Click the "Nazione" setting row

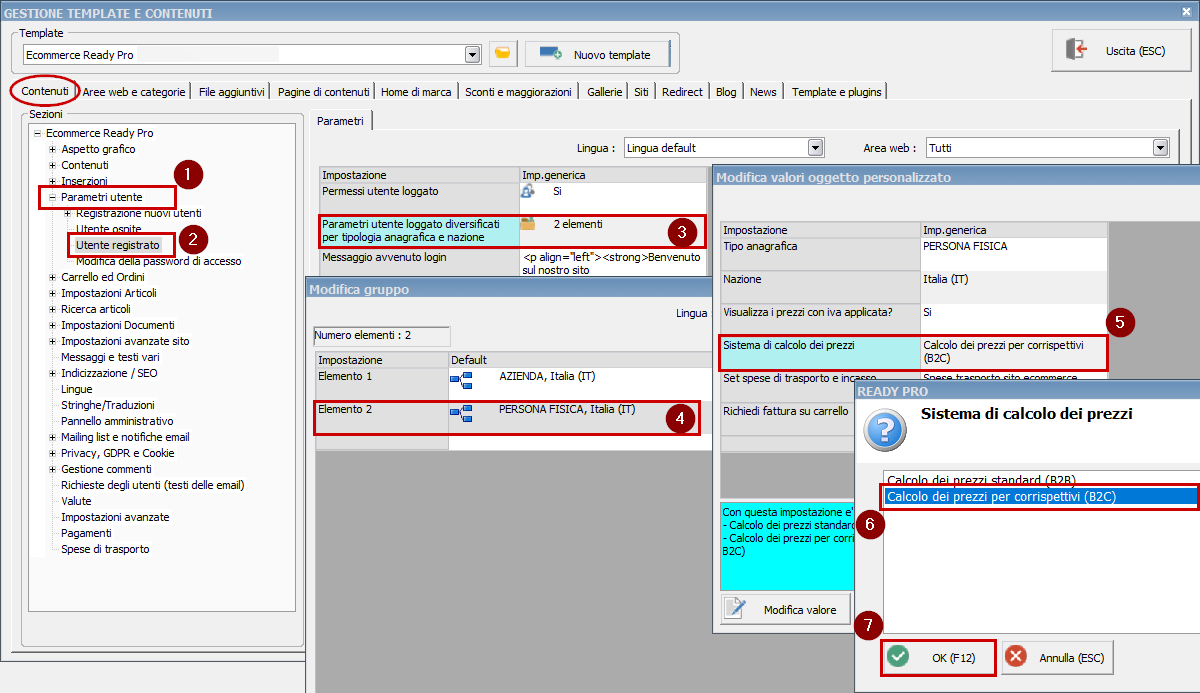pyautogui.click(x=914, y=287)
